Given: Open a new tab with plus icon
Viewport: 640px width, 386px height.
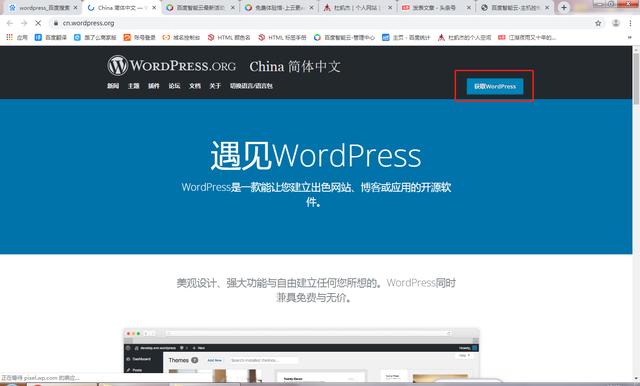Looking at the screenshot, I should [564, 7].
